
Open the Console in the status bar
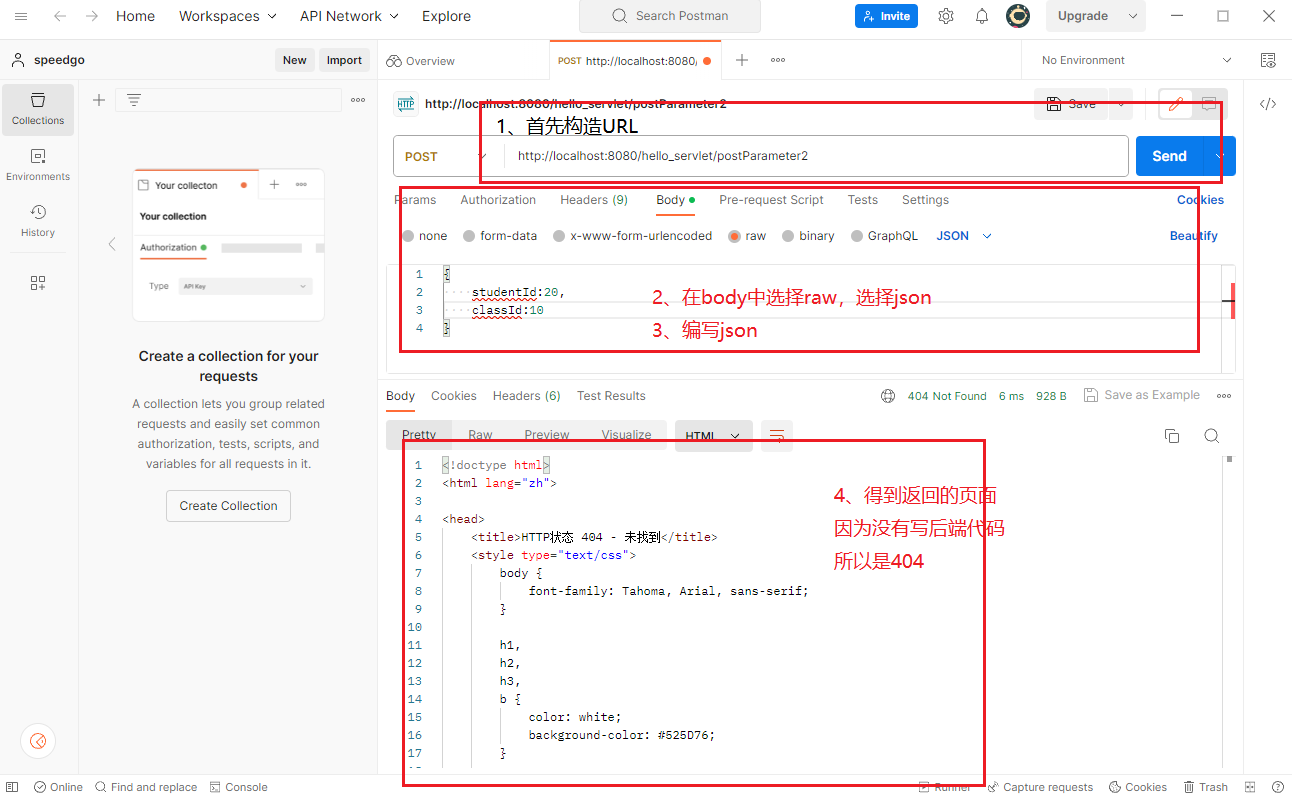pos(238,787)
